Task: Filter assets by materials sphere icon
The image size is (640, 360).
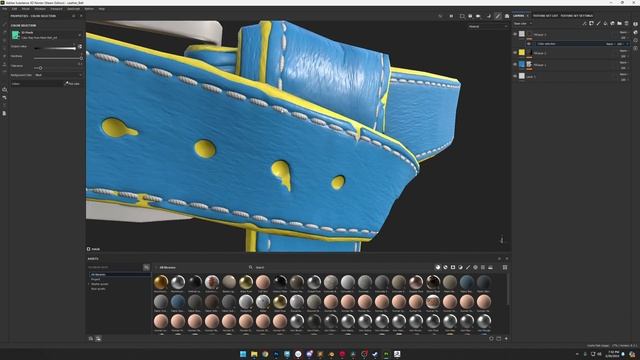Action: tap(438, 267)
